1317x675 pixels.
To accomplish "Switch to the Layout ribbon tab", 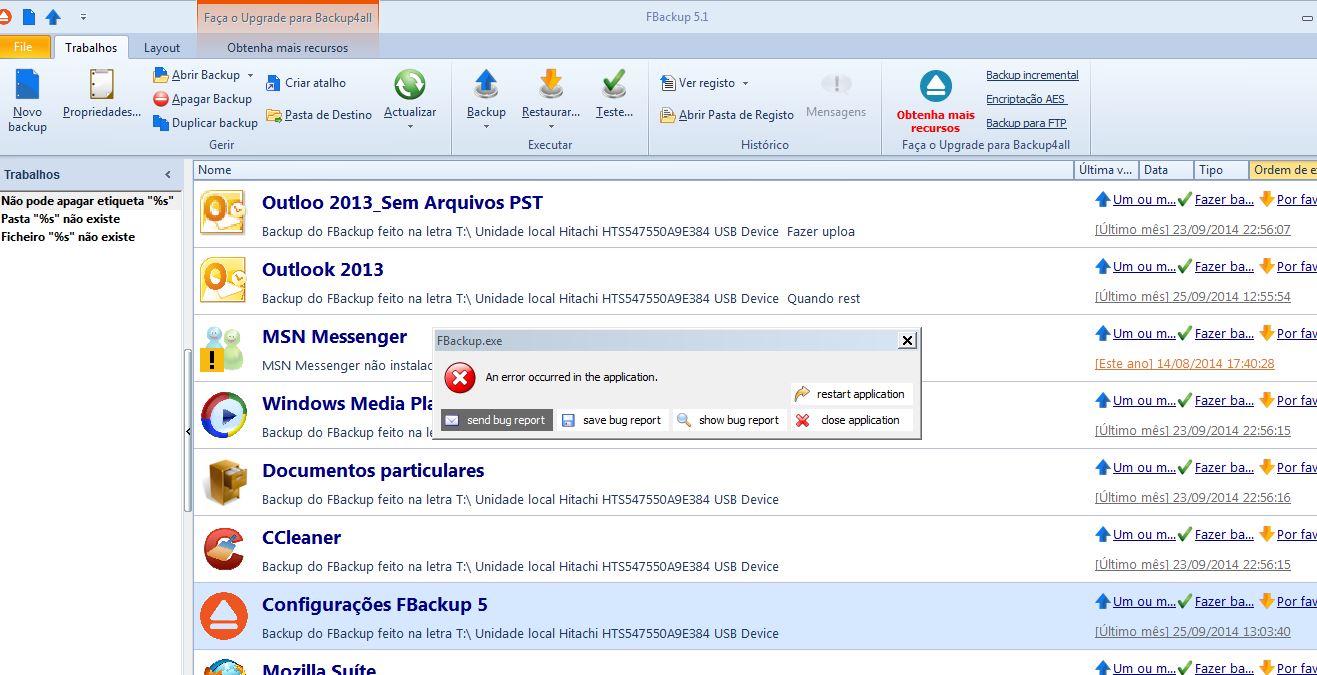I will coord(162,47).
